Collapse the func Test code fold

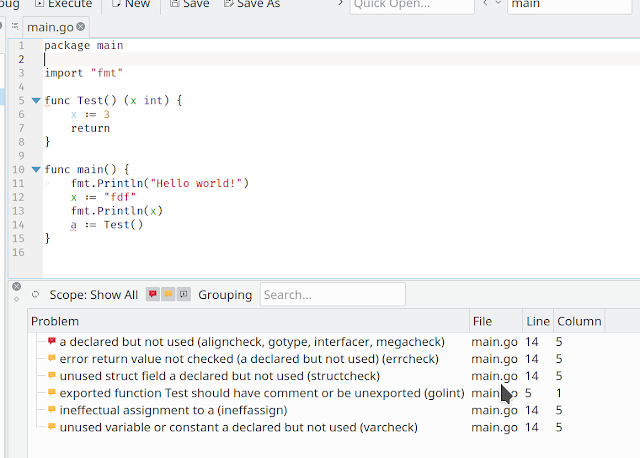click(x=36, y=100)
